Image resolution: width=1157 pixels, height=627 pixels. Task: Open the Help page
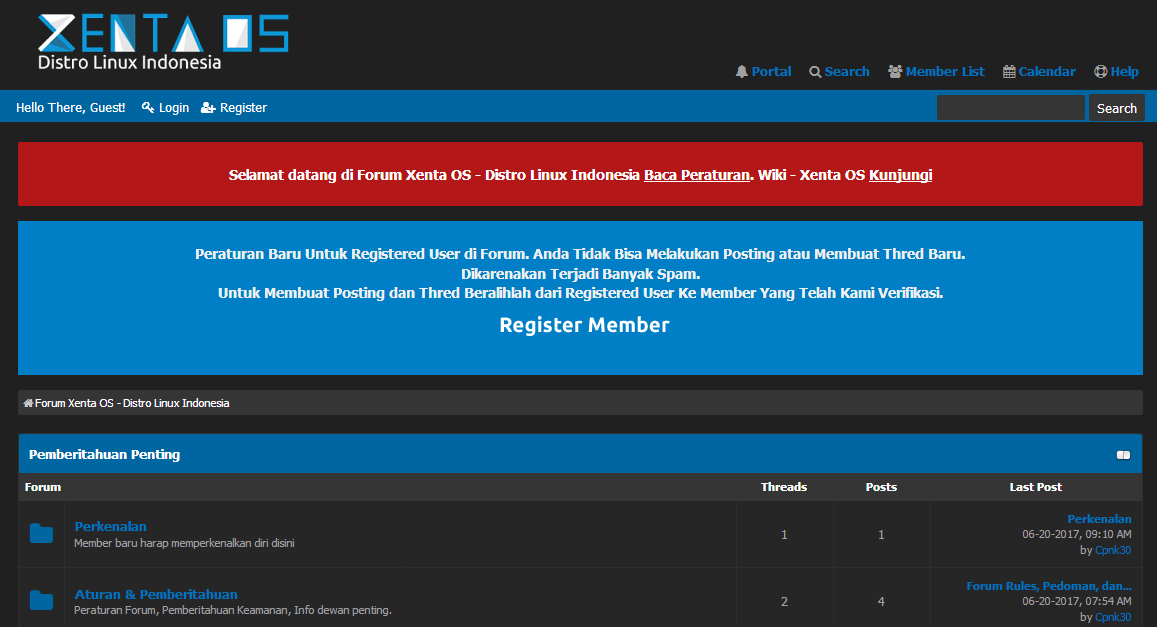(1125, 72)
